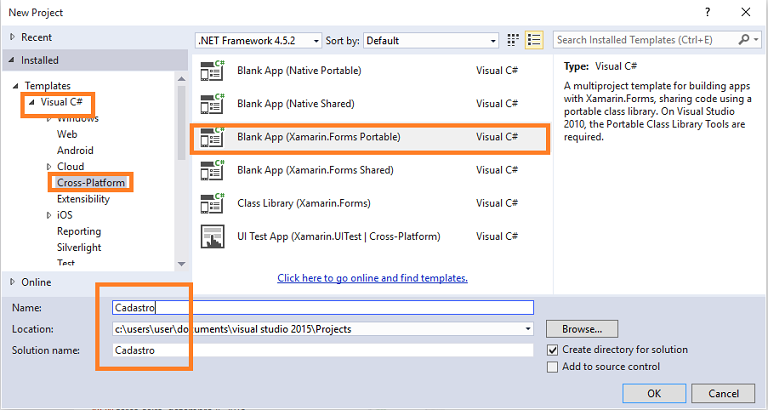Select 'Class Library (Xamarin.Forms)' template name
The width and height of the screenshot is (768, 410).
tap(304, 203)
